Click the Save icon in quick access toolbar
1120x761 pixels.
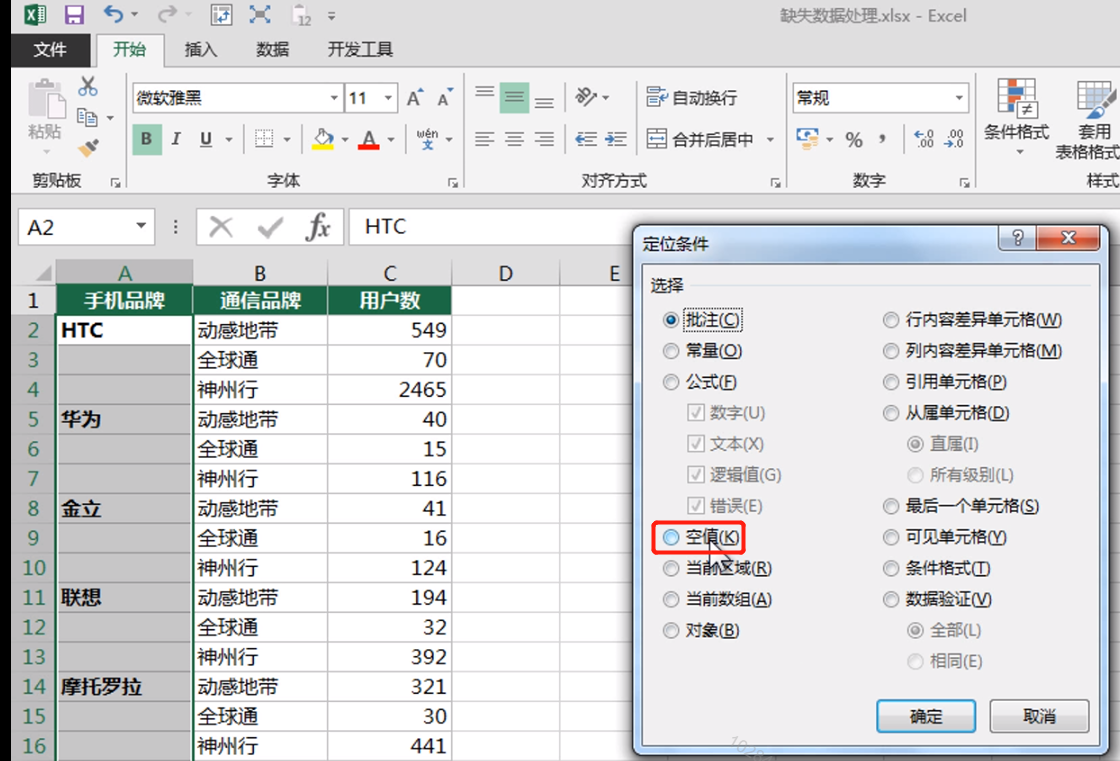[x=74, y=15]
